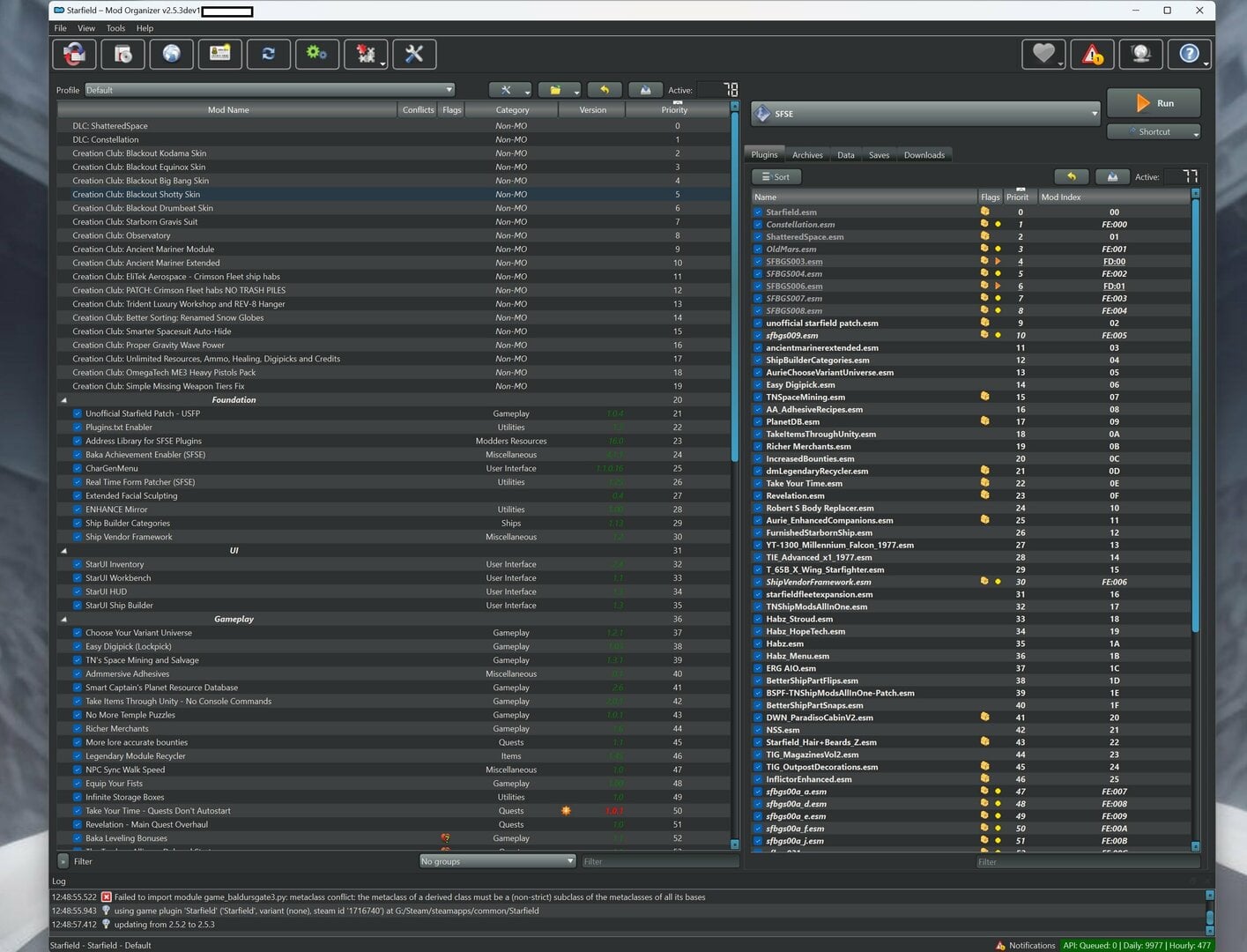Viewport: 1247px width, 952px height.
Task: Open the blue Help question mark icon
Action: tap(1189, 55)
